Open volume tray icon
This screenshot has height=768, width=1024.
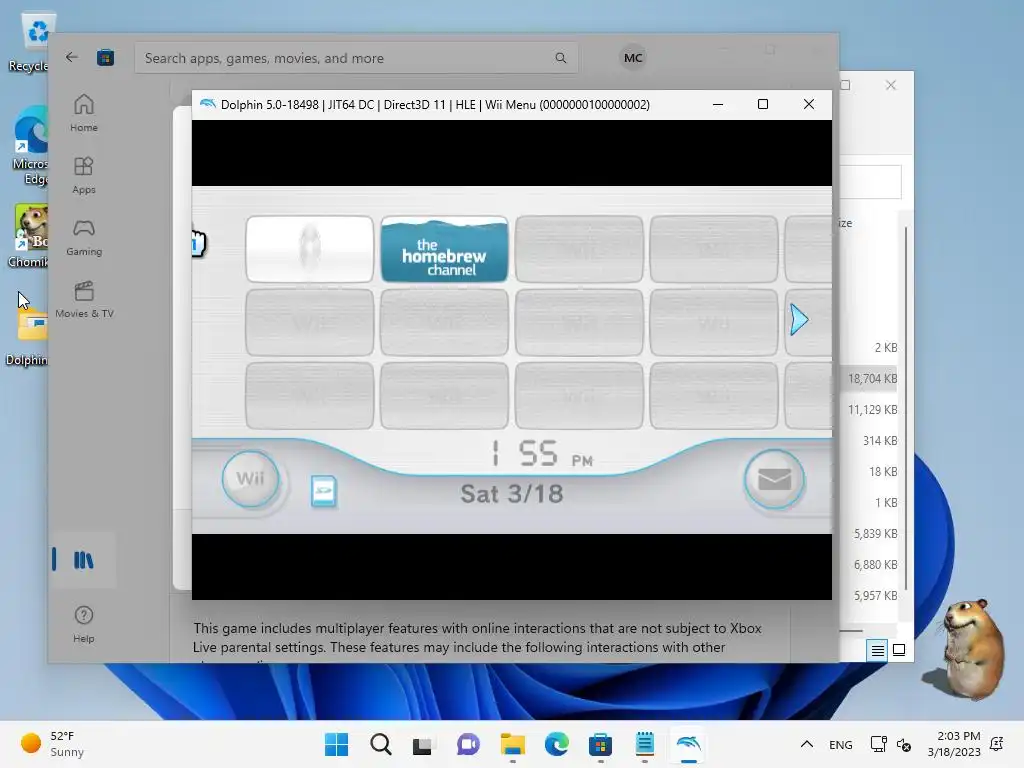tap(904, 744)
